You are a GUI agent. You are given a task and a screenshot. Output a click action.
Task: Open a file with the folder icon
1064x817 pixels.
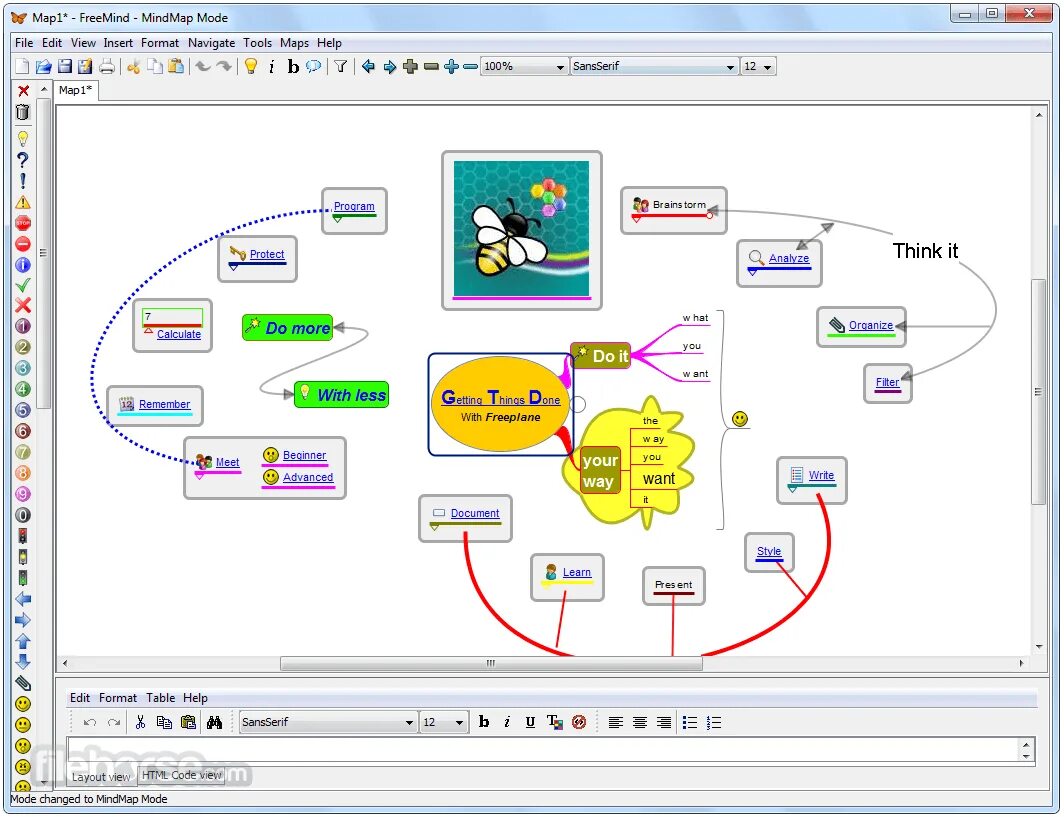pos(43,66)
